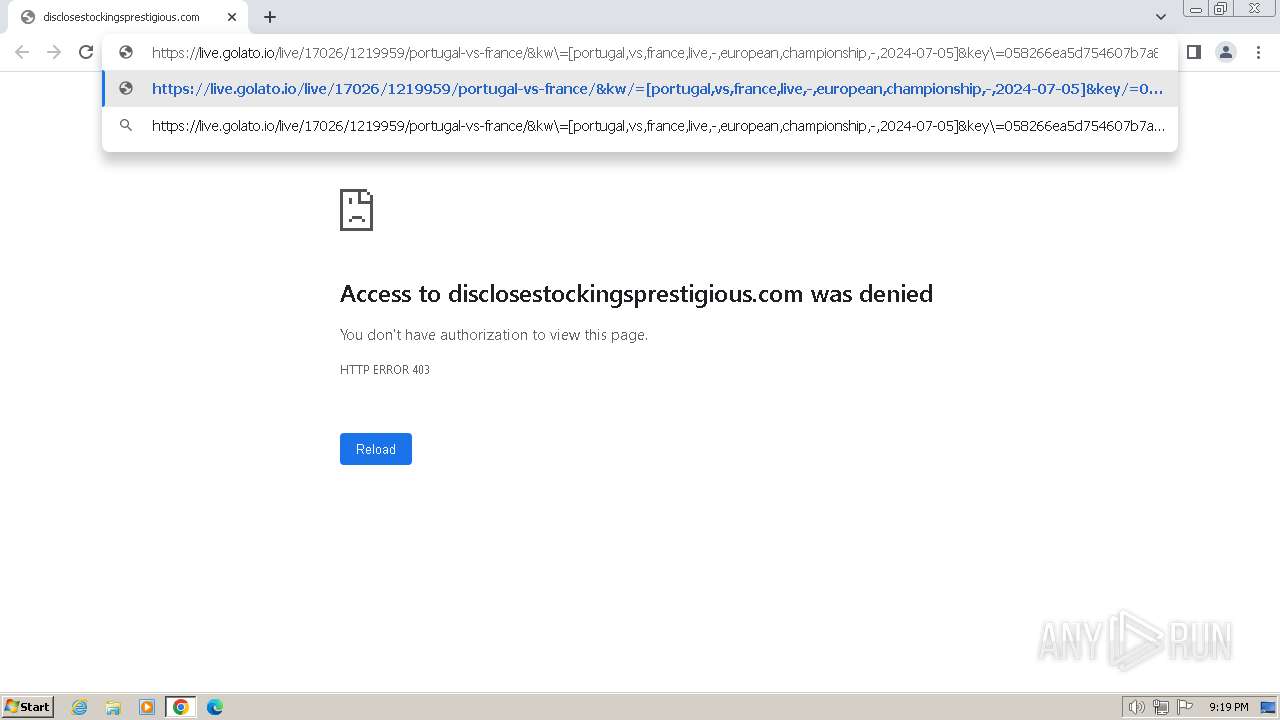Click the "HTTP ERROR 403" text
Viewport: 1280px width, 720px height.
tap(385, 370)
